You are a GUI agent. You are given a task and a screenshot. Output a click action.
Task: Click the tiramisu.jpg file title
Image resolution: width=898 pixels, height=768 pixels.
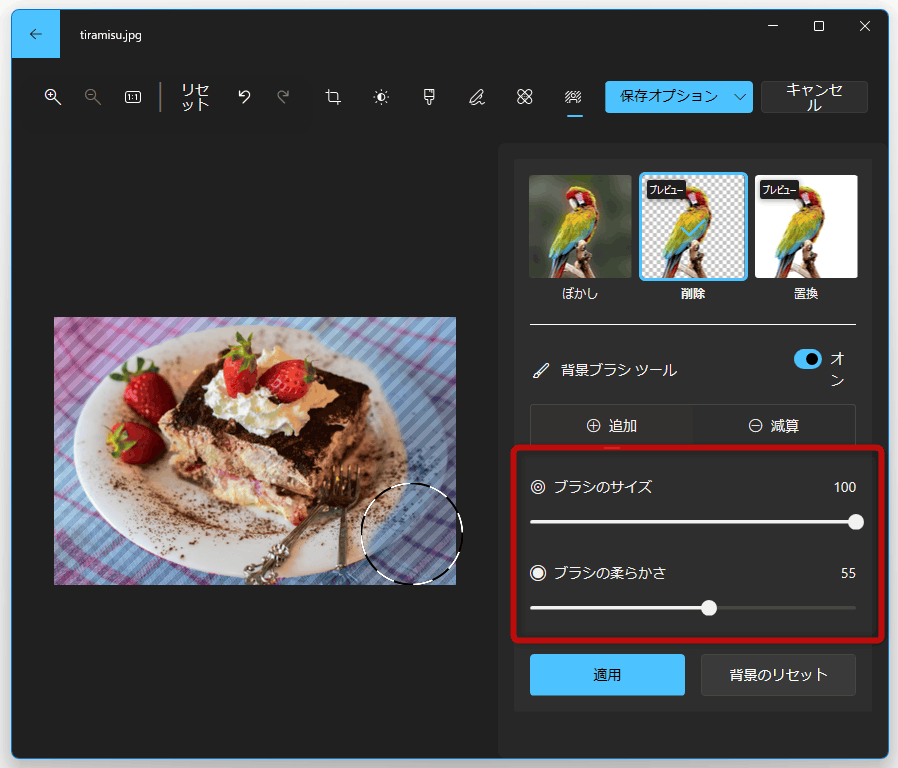coord(111,35)
